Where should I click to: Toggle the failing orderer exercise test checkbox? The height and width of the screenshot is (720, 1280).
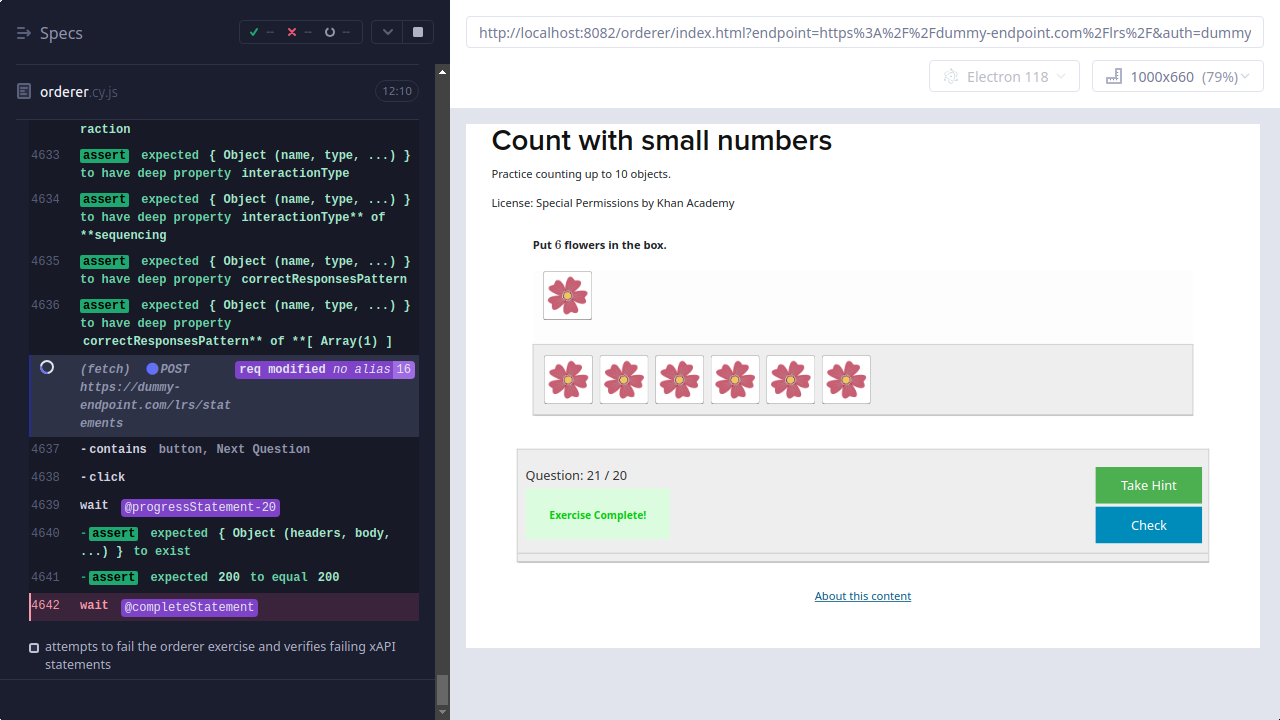coord(34,648)
